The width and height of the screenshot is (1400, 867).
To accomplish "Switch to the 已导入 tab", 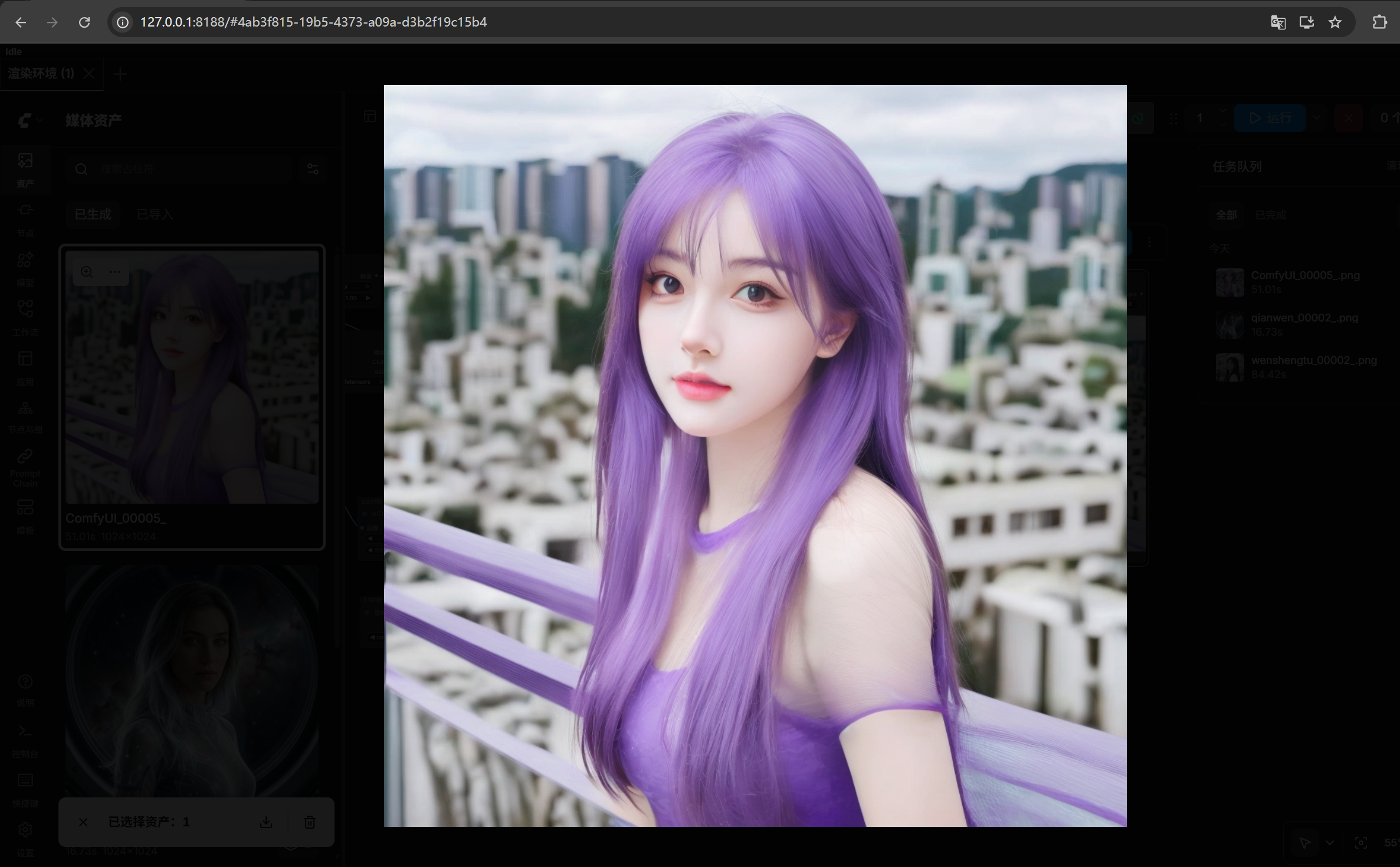I will [x=155, y=214].
